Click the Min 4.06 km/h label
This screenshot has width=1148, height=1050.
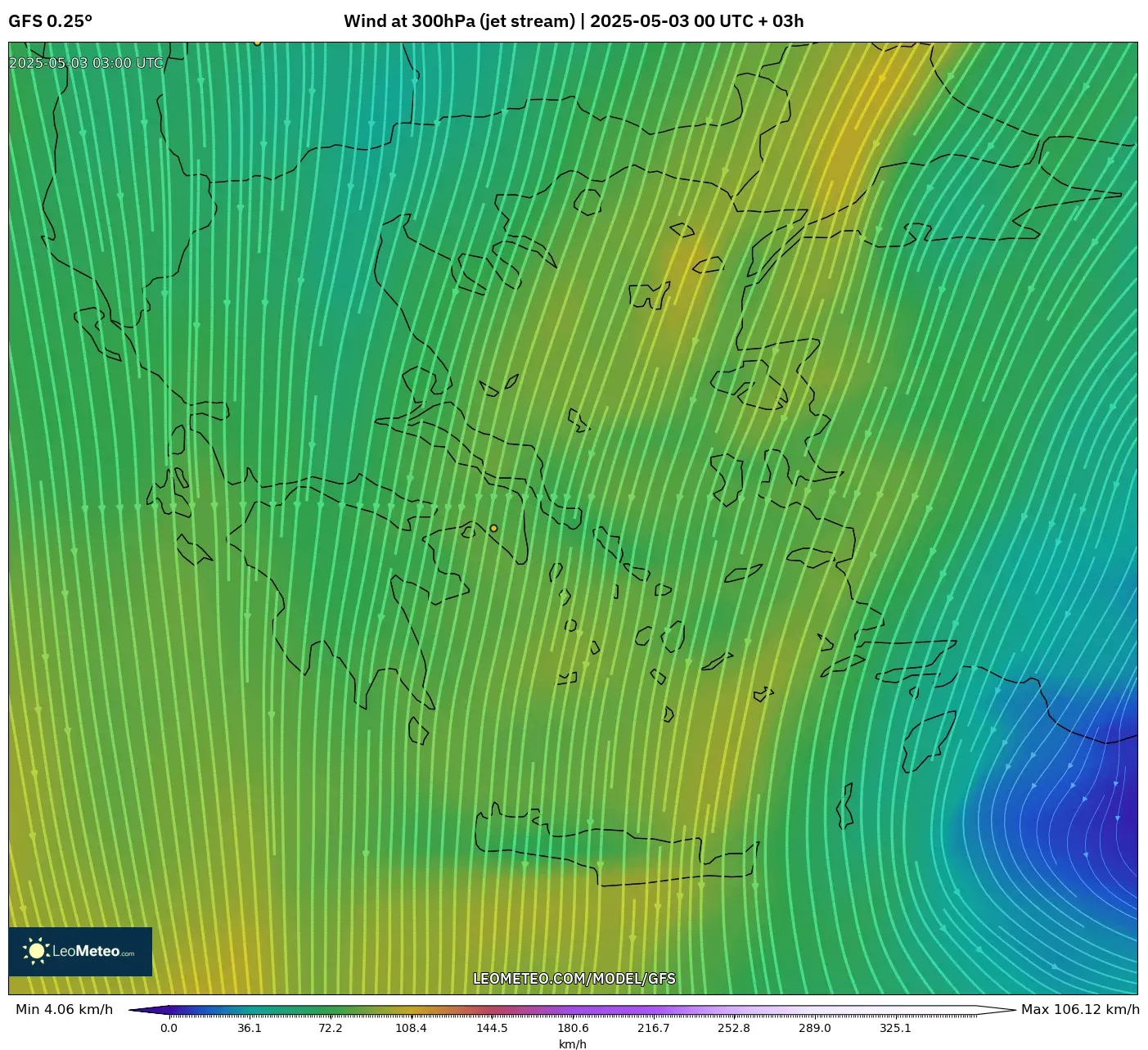point(65,1009)
